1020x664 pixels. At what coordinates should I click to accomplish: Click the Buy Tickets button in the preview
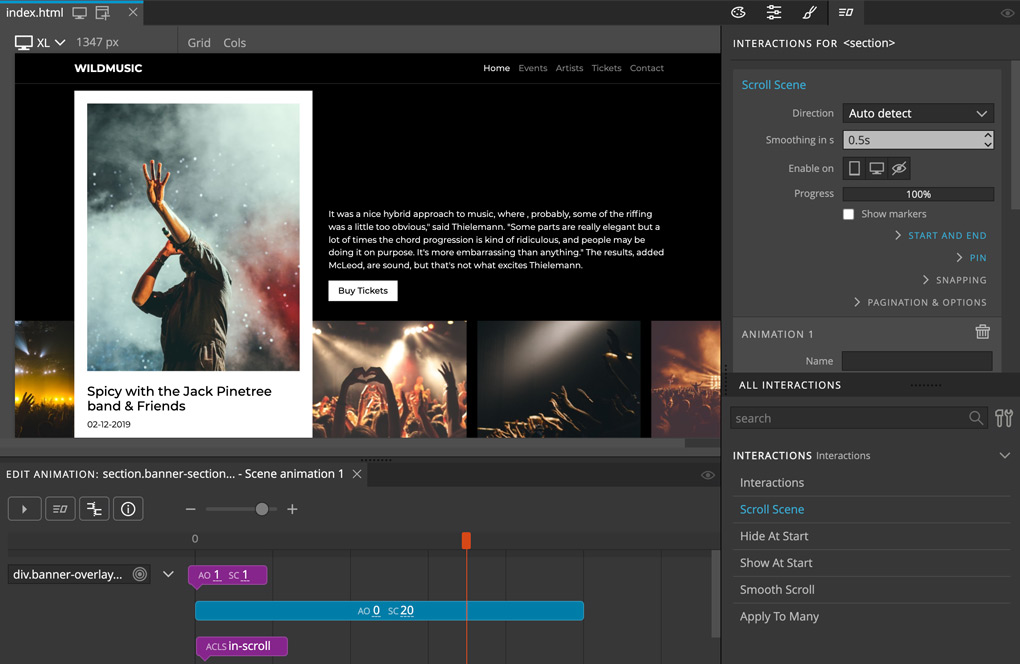click(363, 291)
